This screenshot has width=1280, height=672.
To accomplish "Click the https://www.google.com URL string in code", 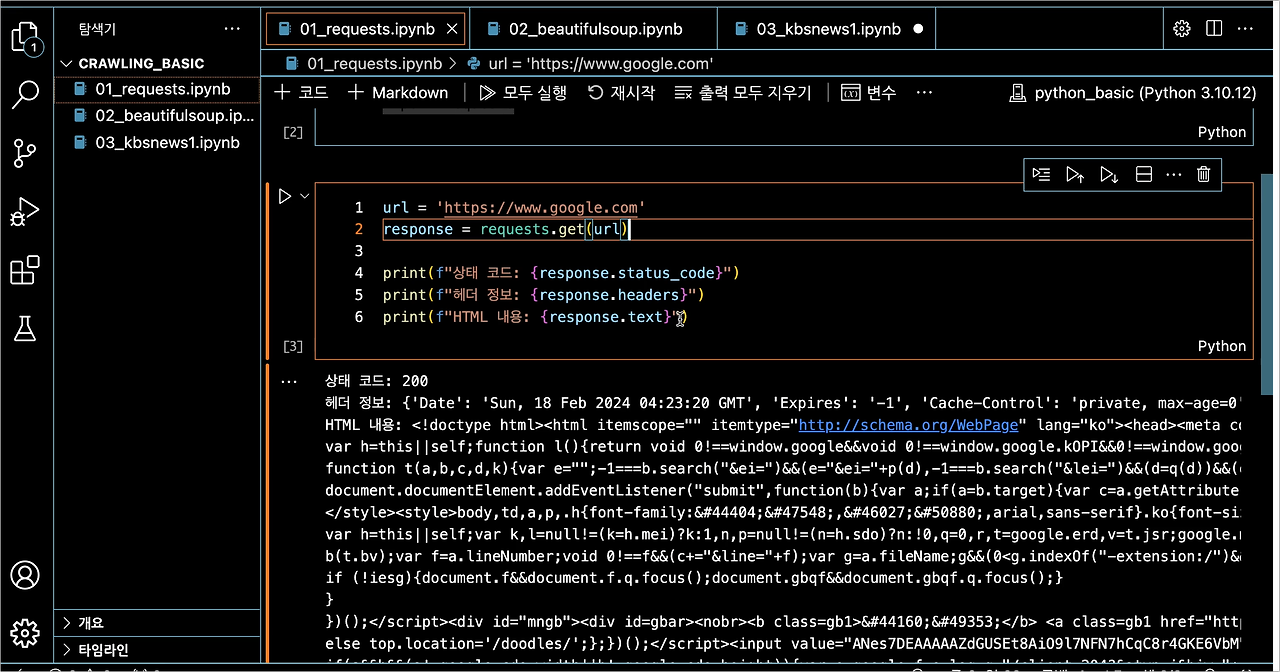I will tap(540, 208).
